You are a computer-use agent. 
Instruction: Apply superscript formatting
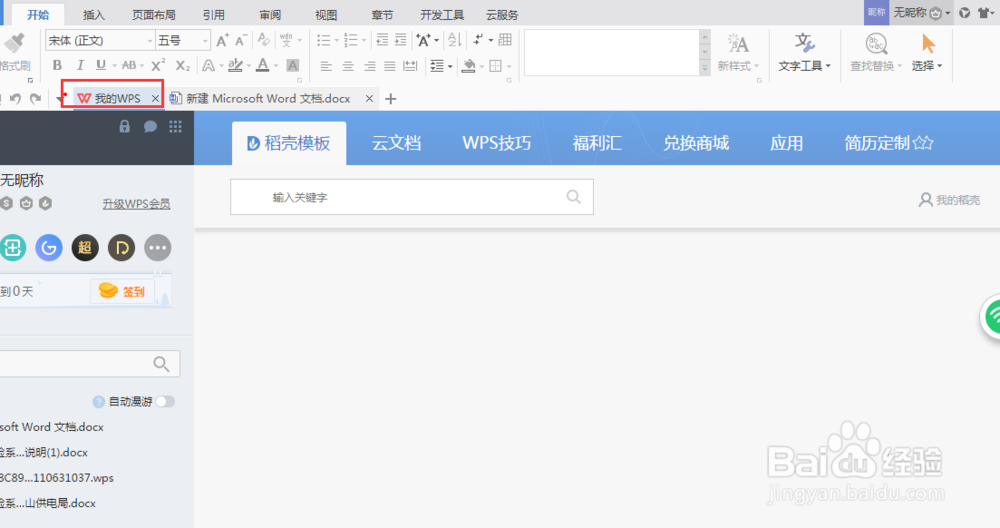point(158,65)
